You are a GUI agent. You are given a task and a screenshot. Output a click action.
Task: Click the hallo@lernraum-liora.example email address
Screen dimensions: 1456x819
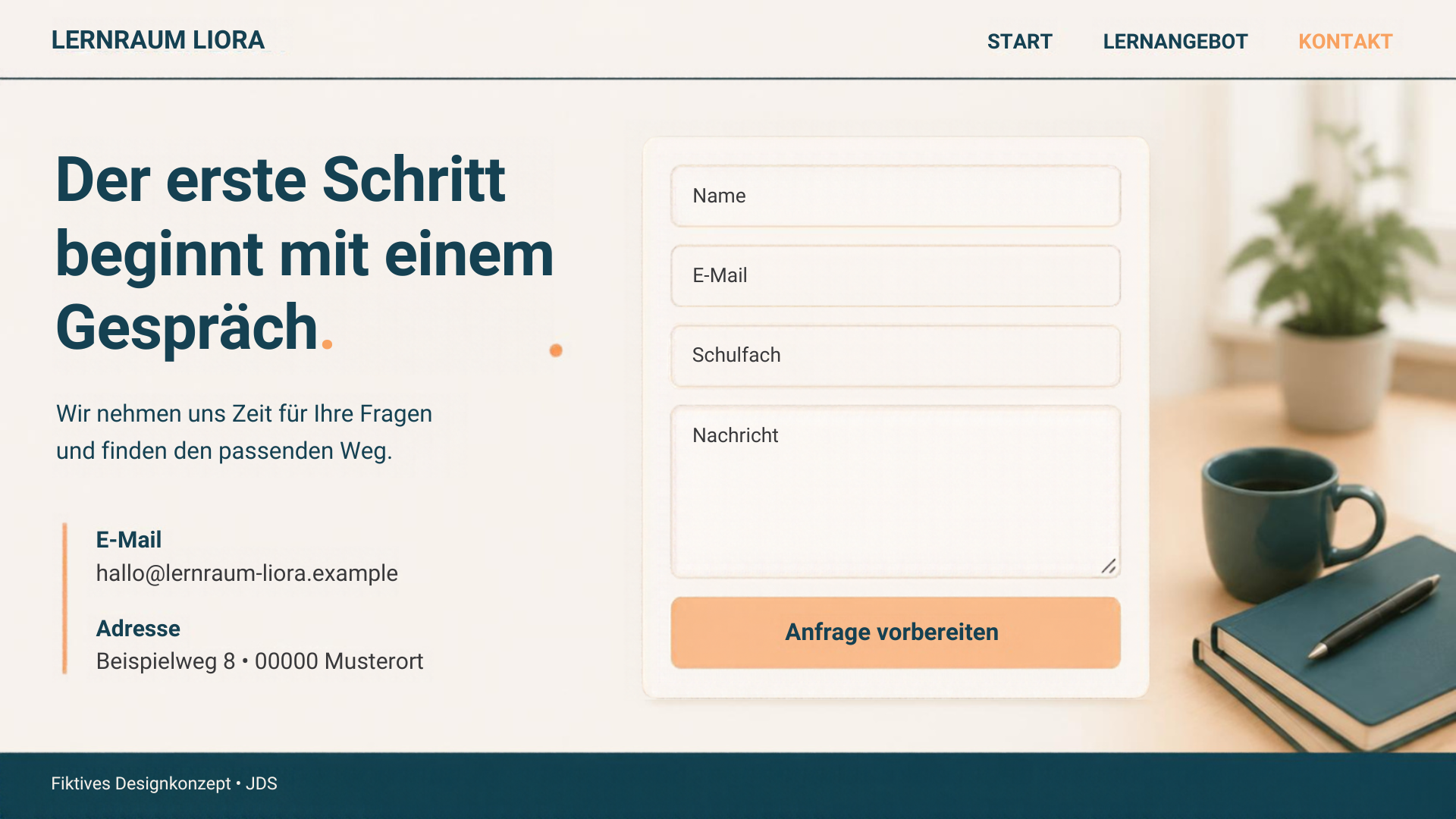[x=246, y=573]
